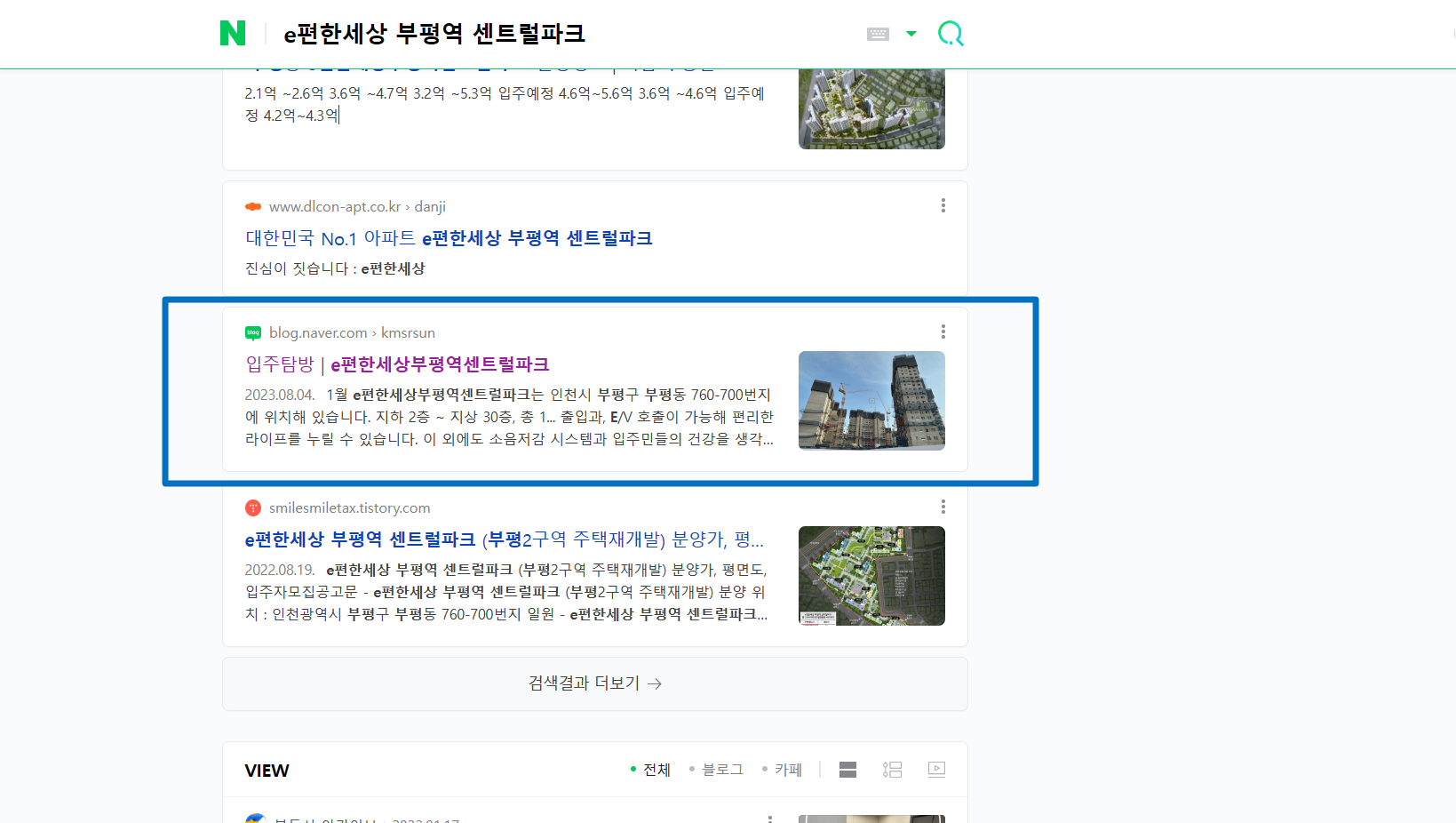Click the green Naver N logo
The width and height of the screenshot is (1456, 823).
coord(233,33)
